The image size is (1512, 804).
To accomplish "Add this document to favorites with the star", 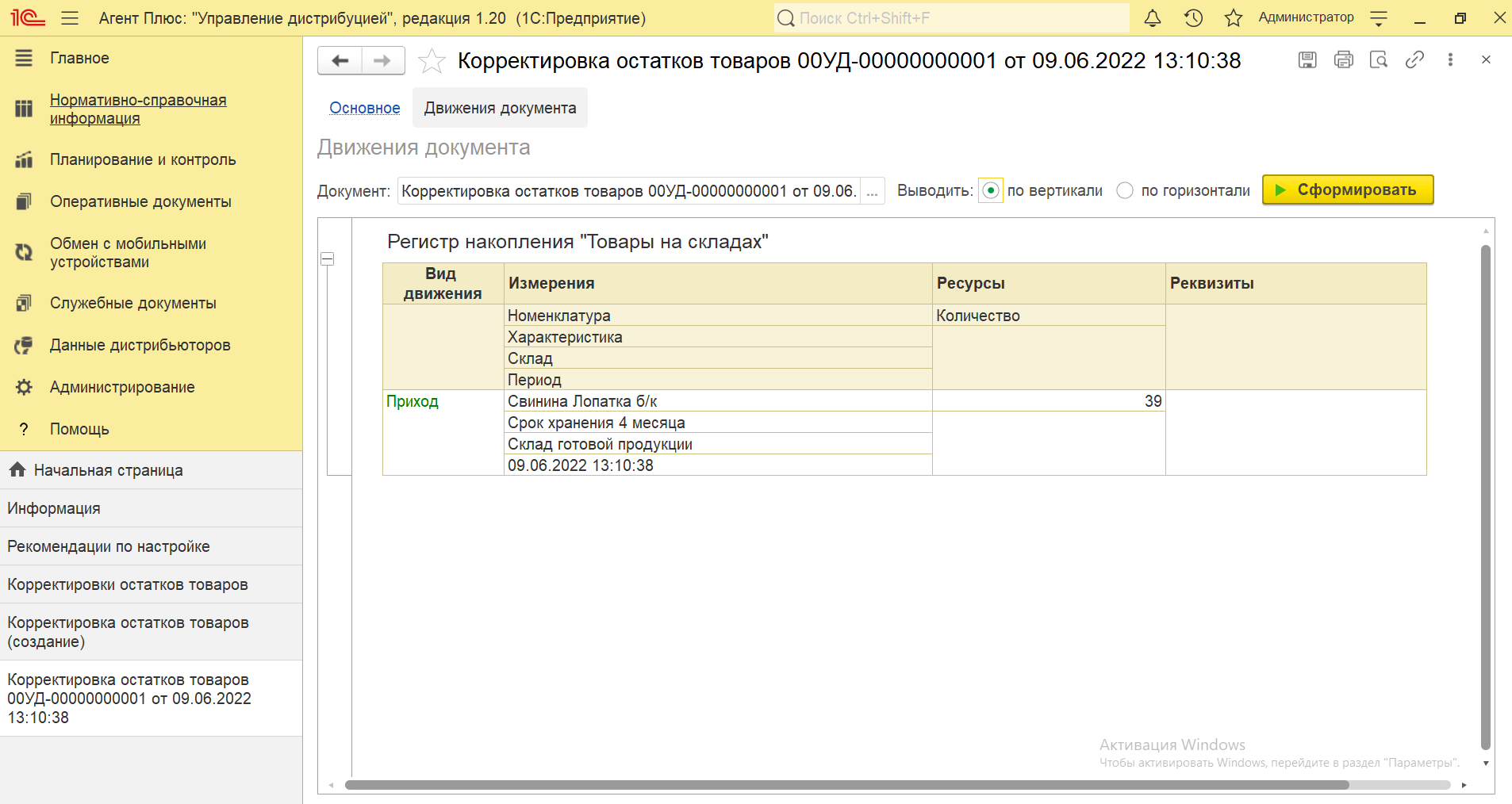I will pyautogui.click(x=432, y=60).
